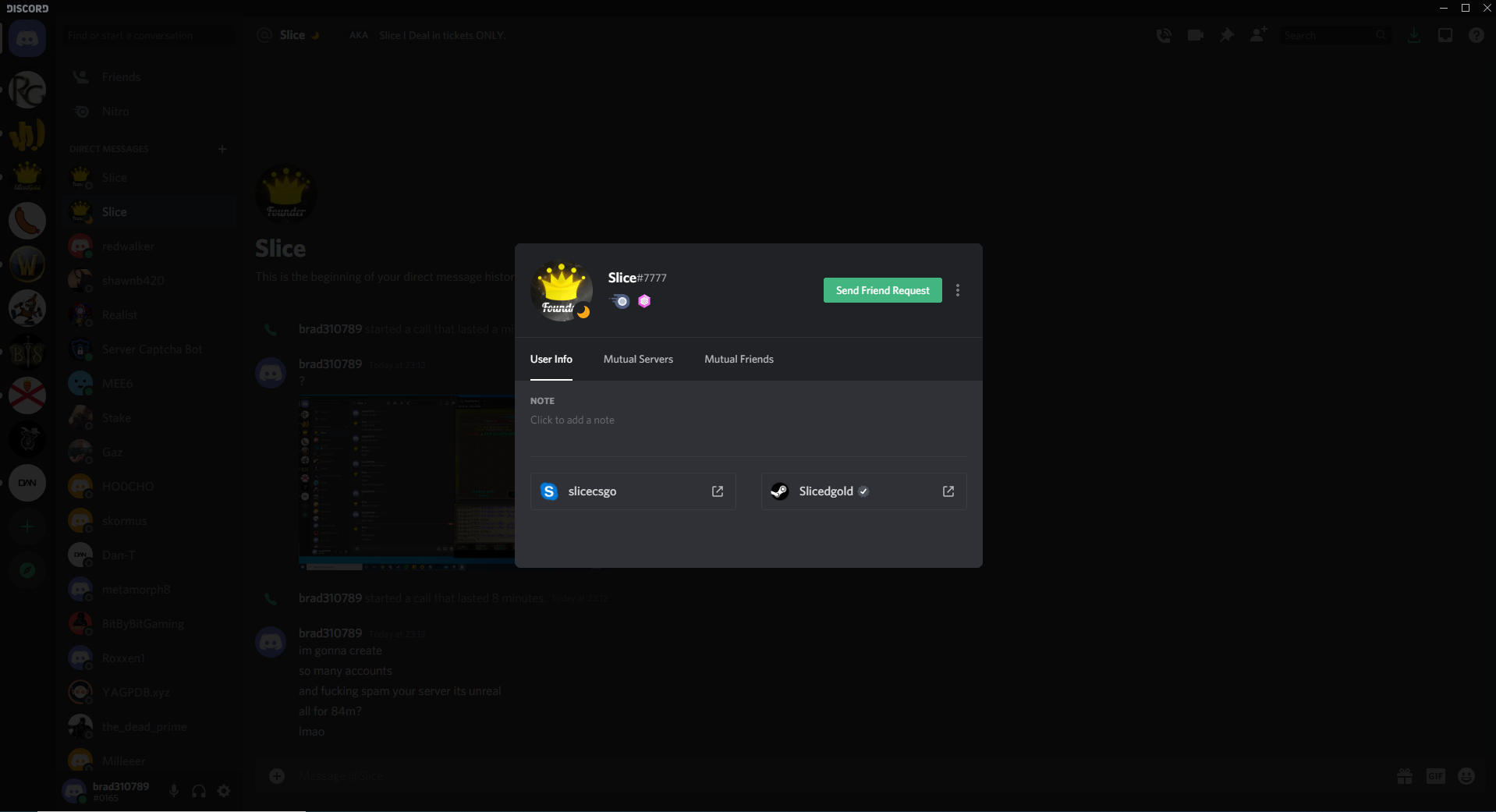The width and height of the screenshot is (1496, 812).
Task: Open the Roxxen1 direct message
Action: click(149, 658)
